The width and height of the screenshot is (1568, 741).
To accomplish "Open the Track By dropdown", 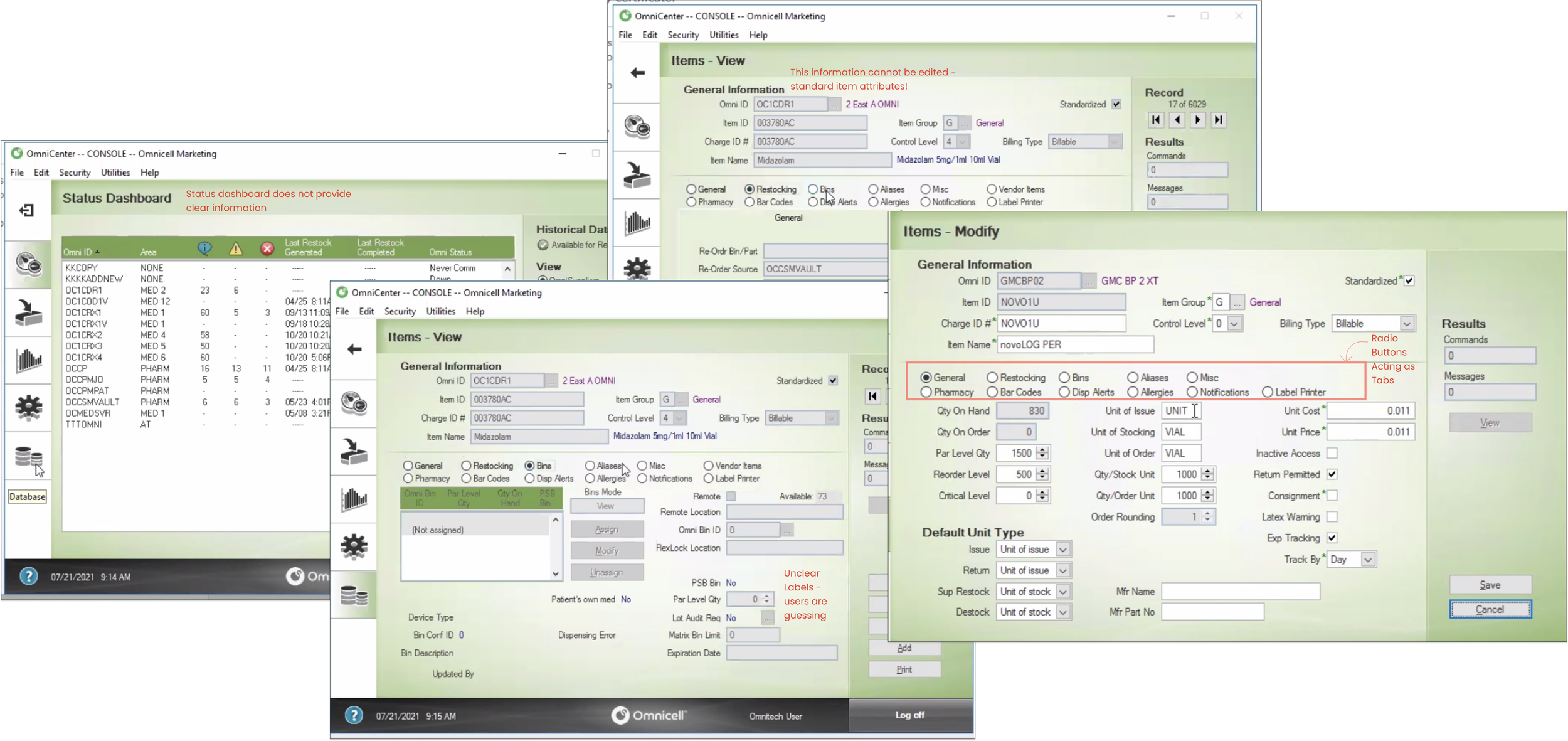I will (x=1368, y=560).
